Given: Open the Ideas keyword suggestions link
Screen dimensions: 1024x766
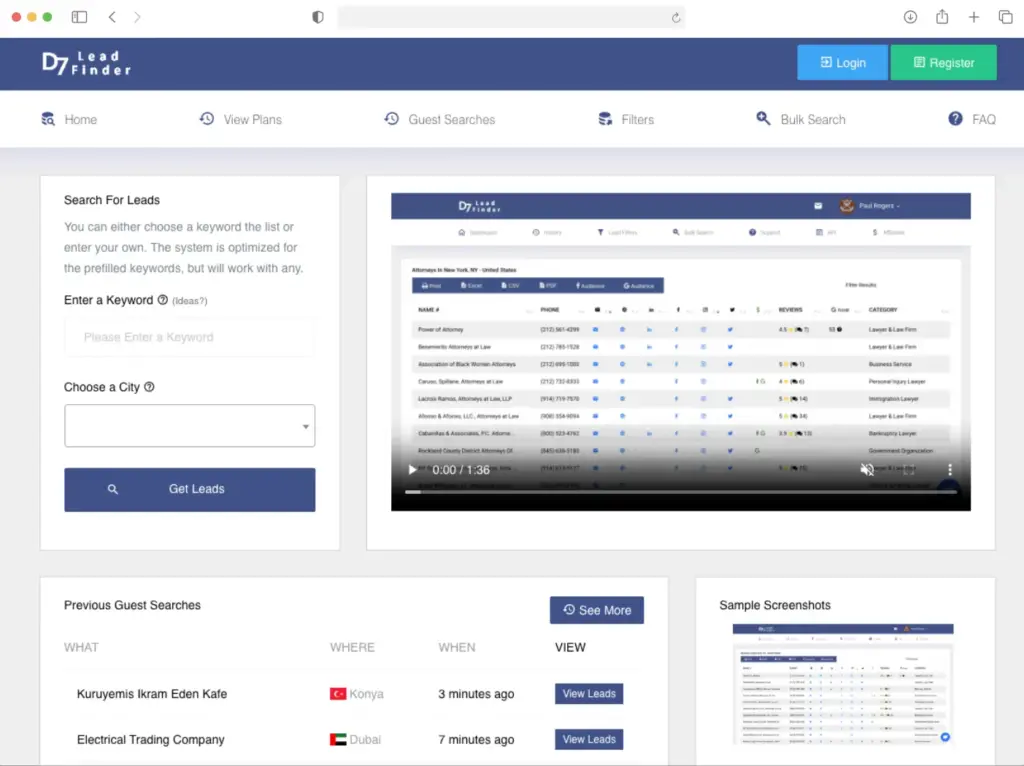Looking at the screenshot, I should (190, 301).
